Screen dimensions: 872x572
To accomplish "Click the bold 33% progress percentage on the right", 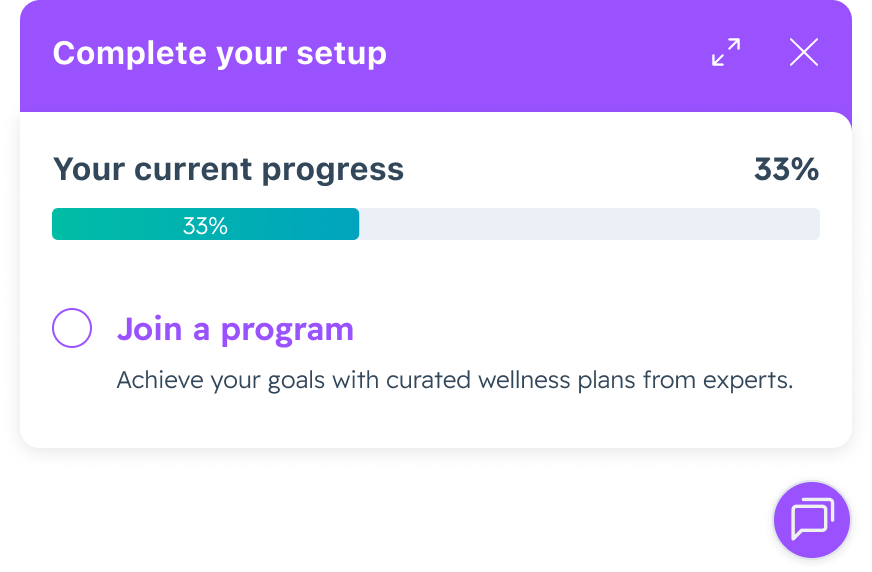I will pos(786,170).
